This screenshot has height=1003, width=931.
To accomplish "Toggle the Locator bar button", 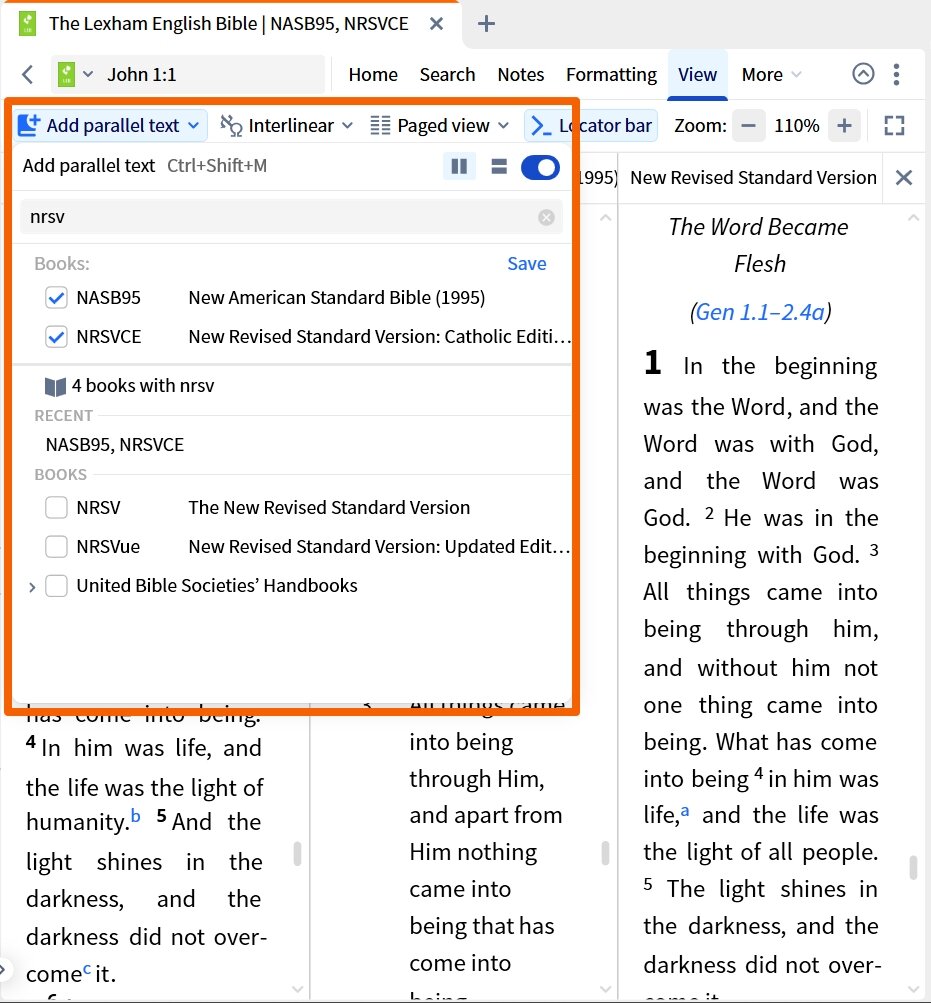I will (591, 125).
